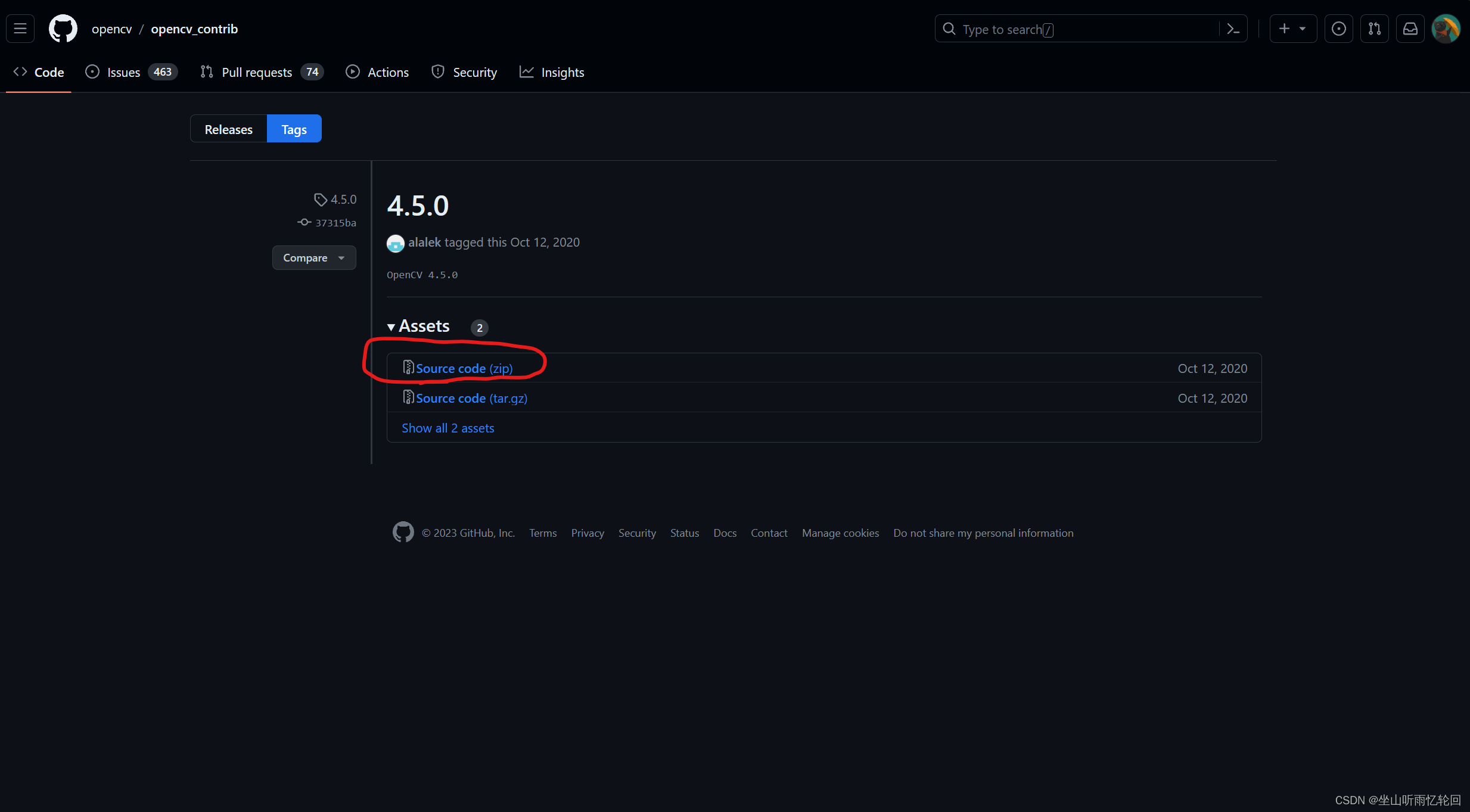1470x812 pixels.
Task: Open issues icon in top bar
Action: pos(1338,29)
